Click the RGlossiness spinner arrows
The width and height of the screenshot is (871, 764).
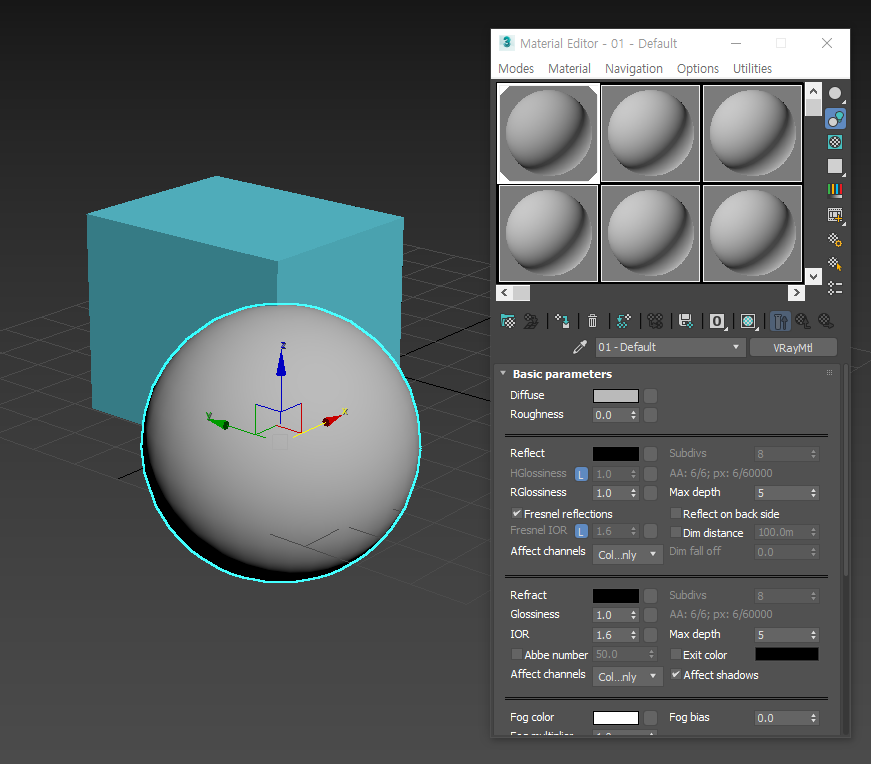(x=633, y=493)
